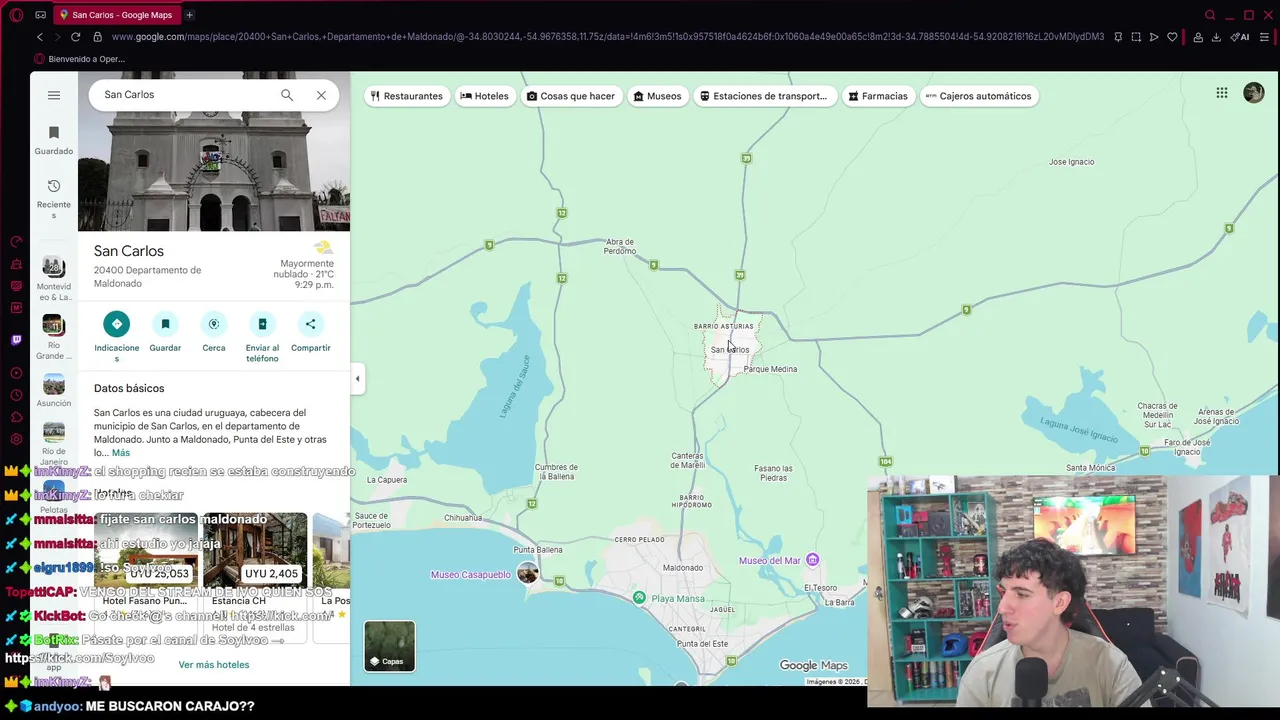Click the Museo Casapueblo map marker
1280x720 pixels.
(528, 573)
